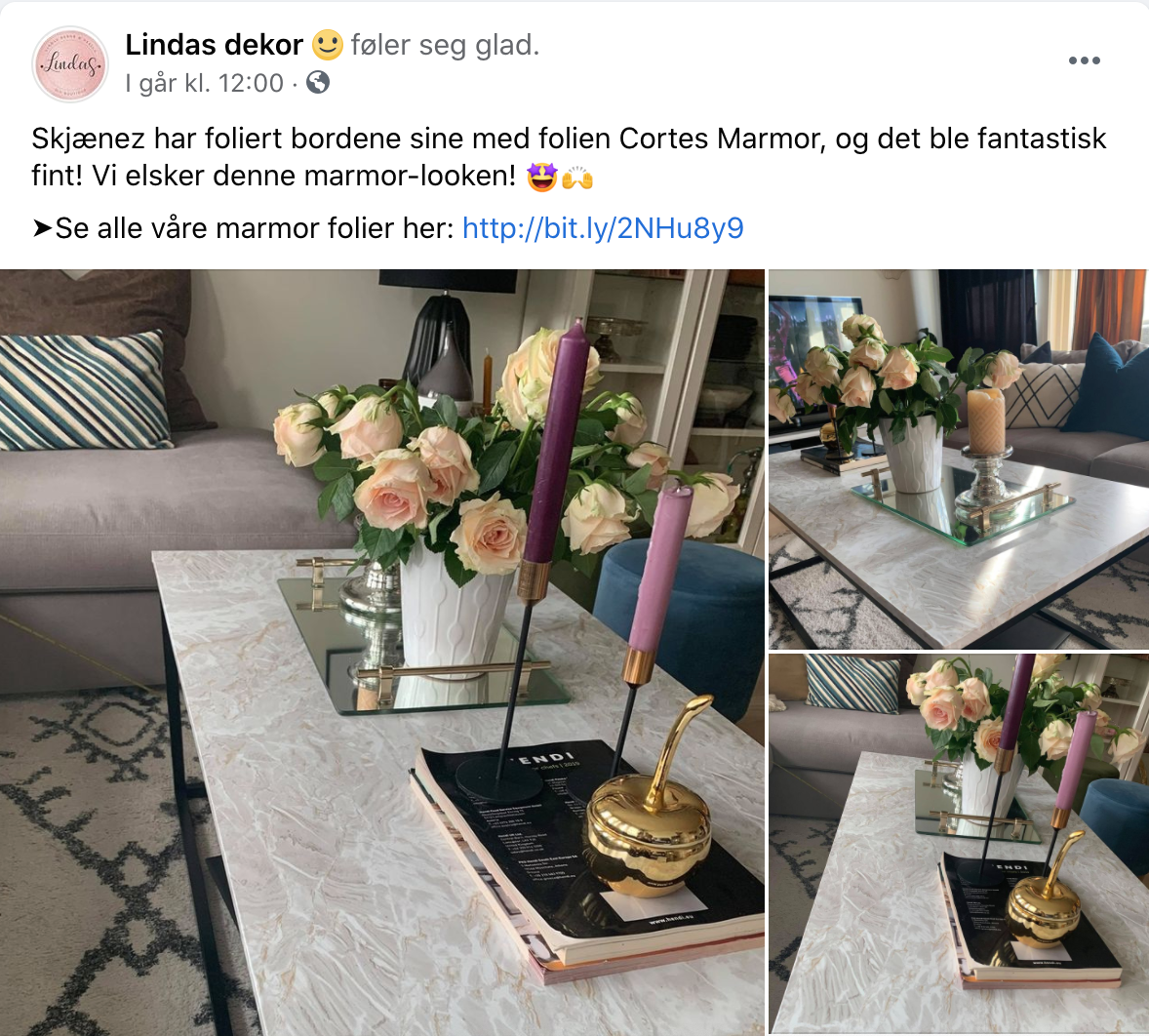Open the top-right photo of mirror tray table
Viewport: 1149px width, 1036px height.
[959, 458]
